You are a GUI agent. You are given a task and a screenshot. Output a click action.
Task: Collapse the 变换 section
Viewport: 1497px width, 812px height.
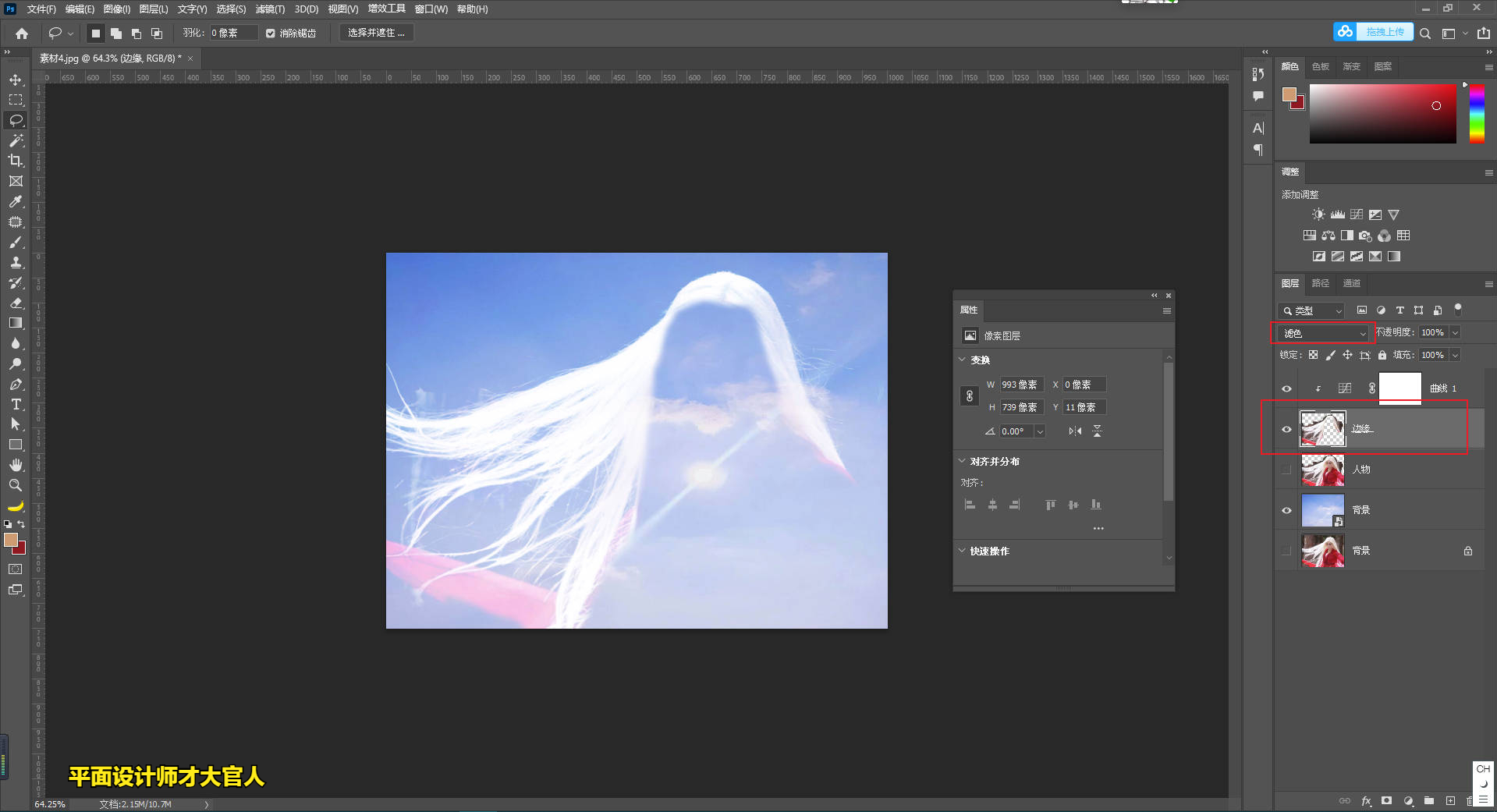963,360
